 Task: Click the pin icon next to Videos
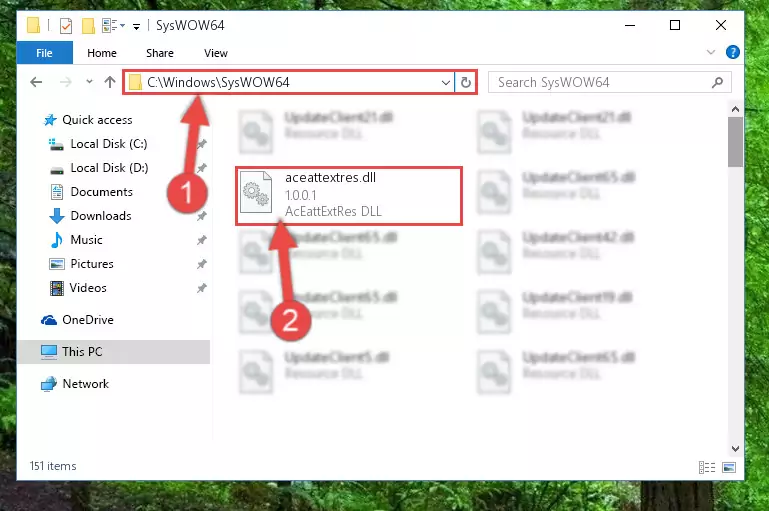click(202, 288)
